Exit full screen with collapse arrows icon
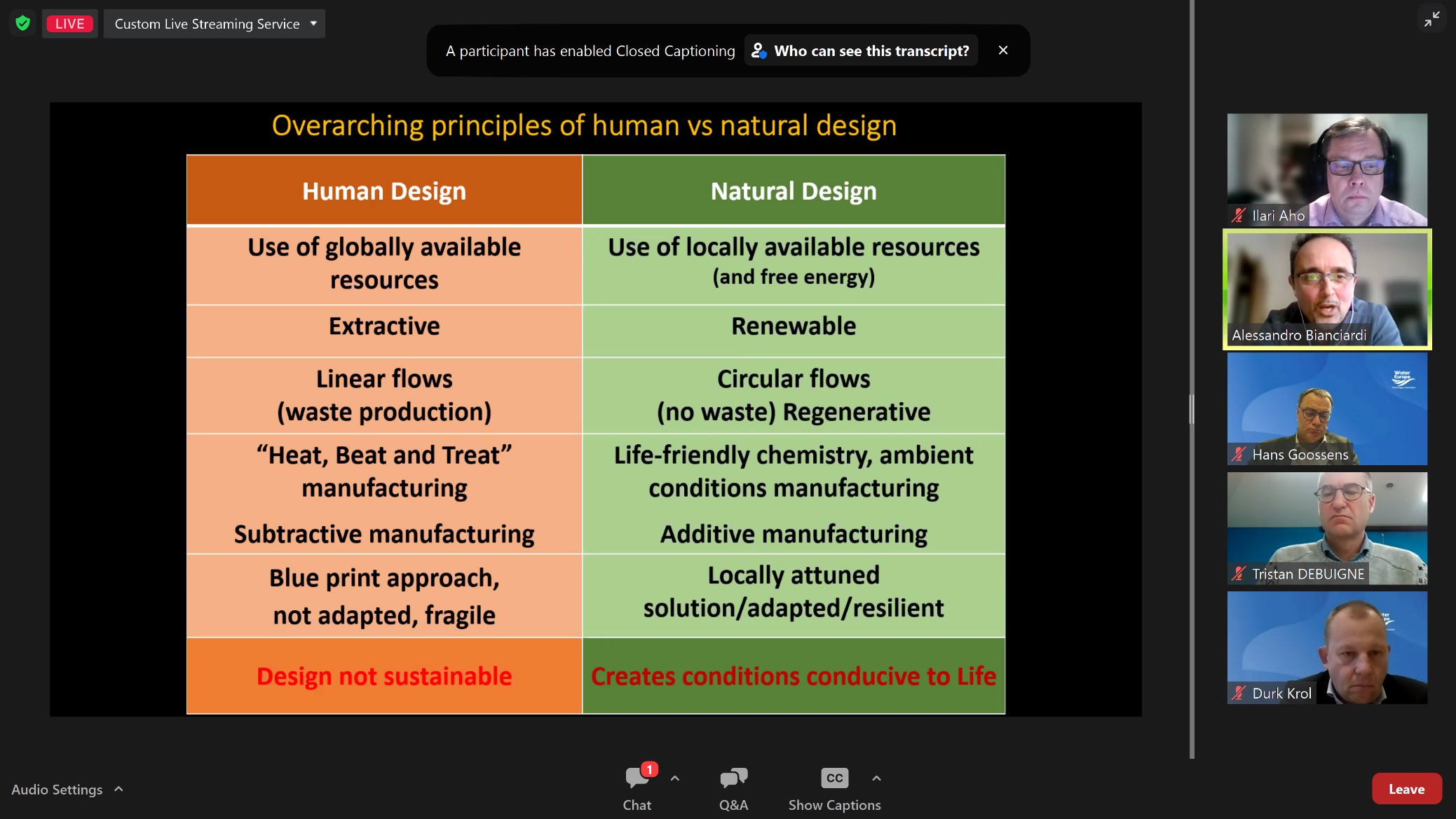 coord(1431,19)
